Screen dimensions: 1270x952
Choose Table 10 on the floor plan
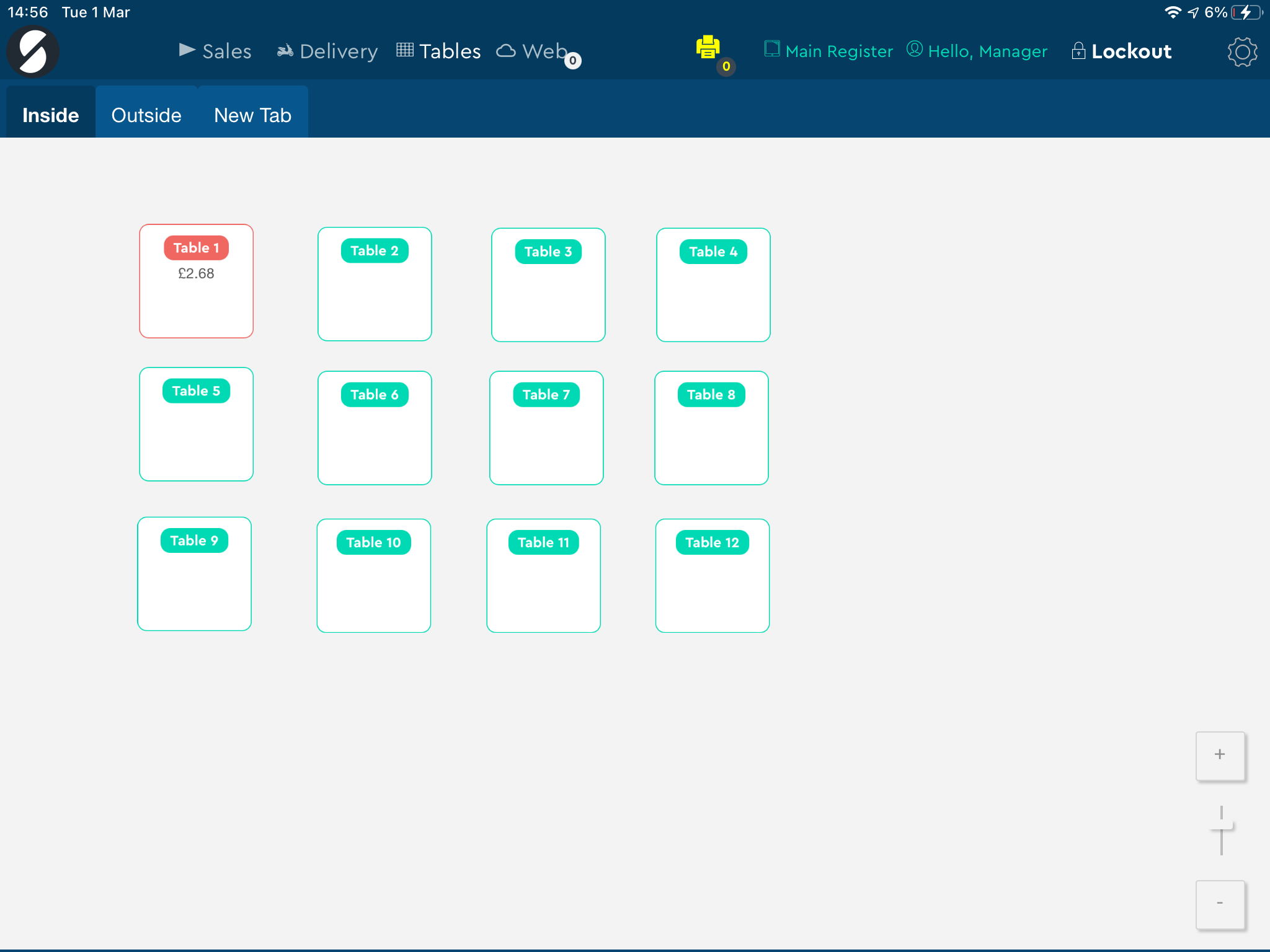pos(374,576)
